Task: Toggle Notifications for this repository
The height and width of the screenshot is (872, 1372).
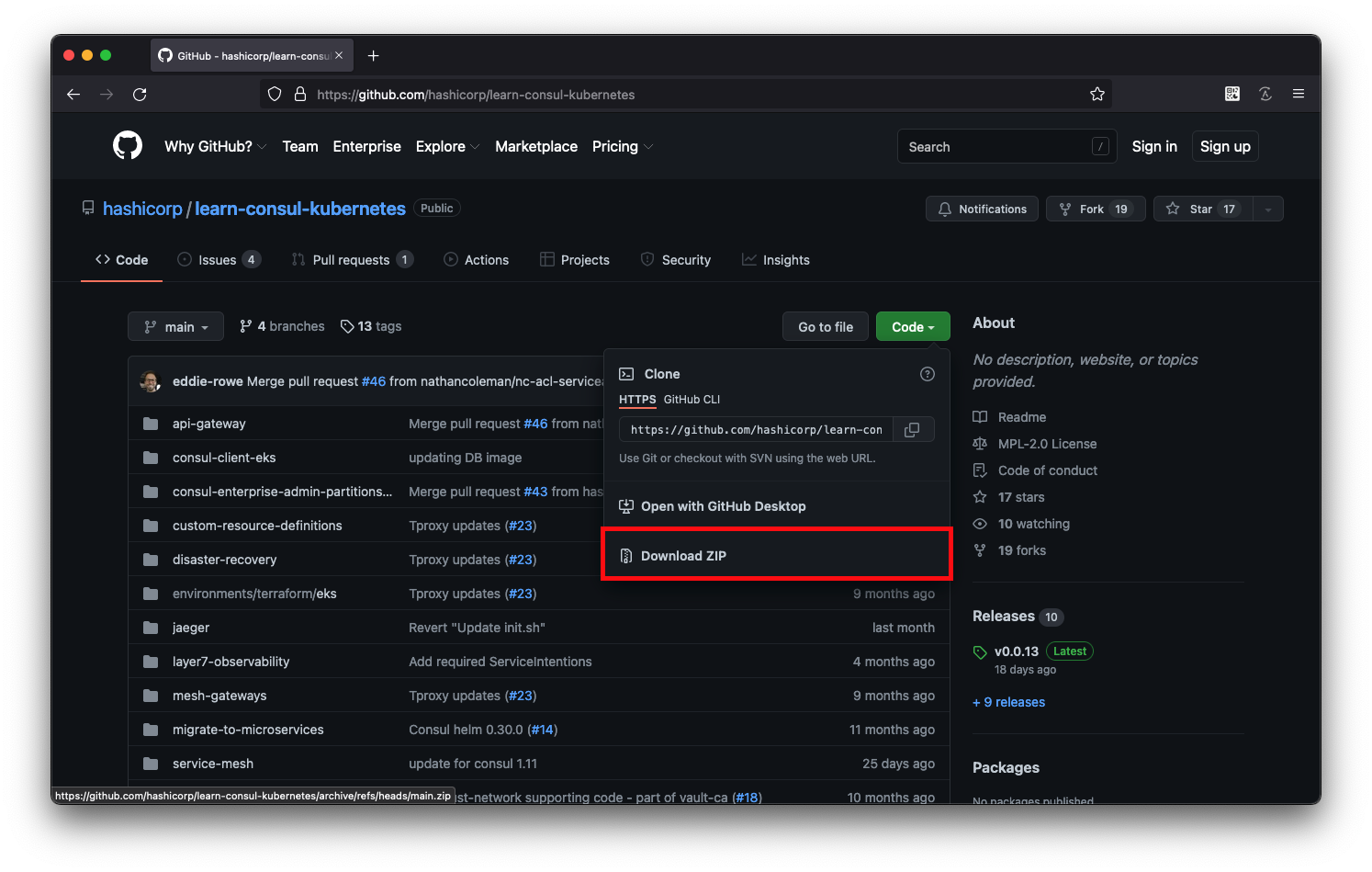Action: click(982, 210)
